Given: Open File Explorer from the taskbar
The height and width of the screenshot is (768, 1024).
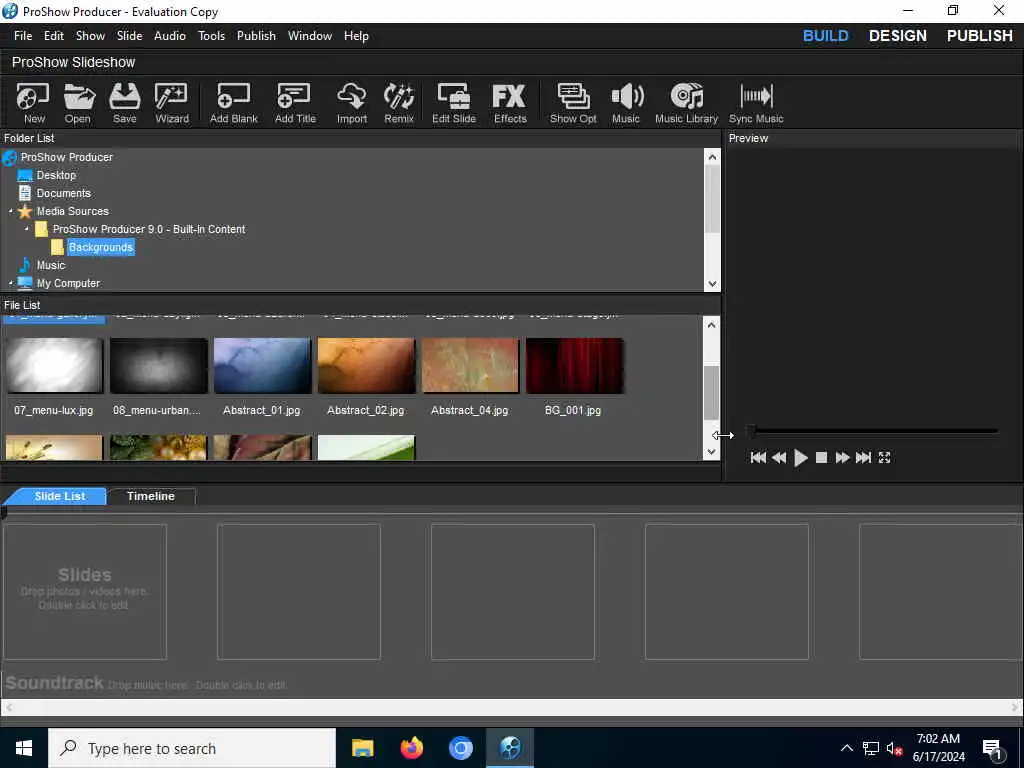Looking at the screenshot, I should coord(362,748).
